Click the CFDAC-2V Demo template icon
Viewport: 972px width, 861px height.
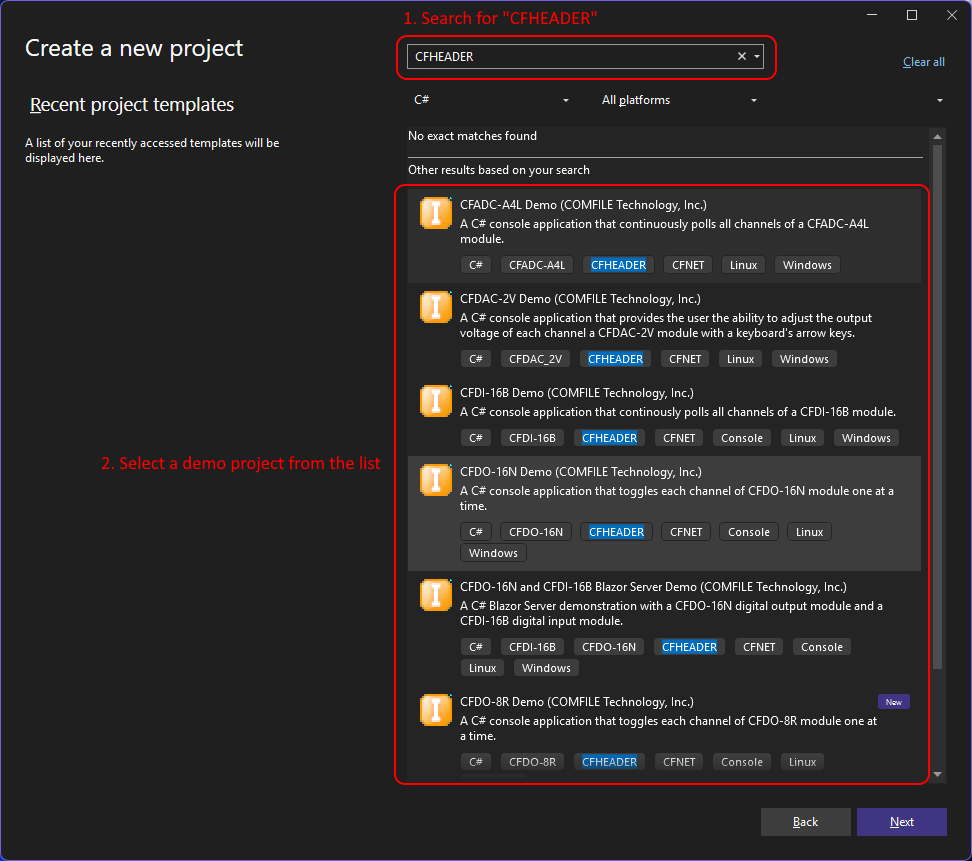[x=436, y=307]
